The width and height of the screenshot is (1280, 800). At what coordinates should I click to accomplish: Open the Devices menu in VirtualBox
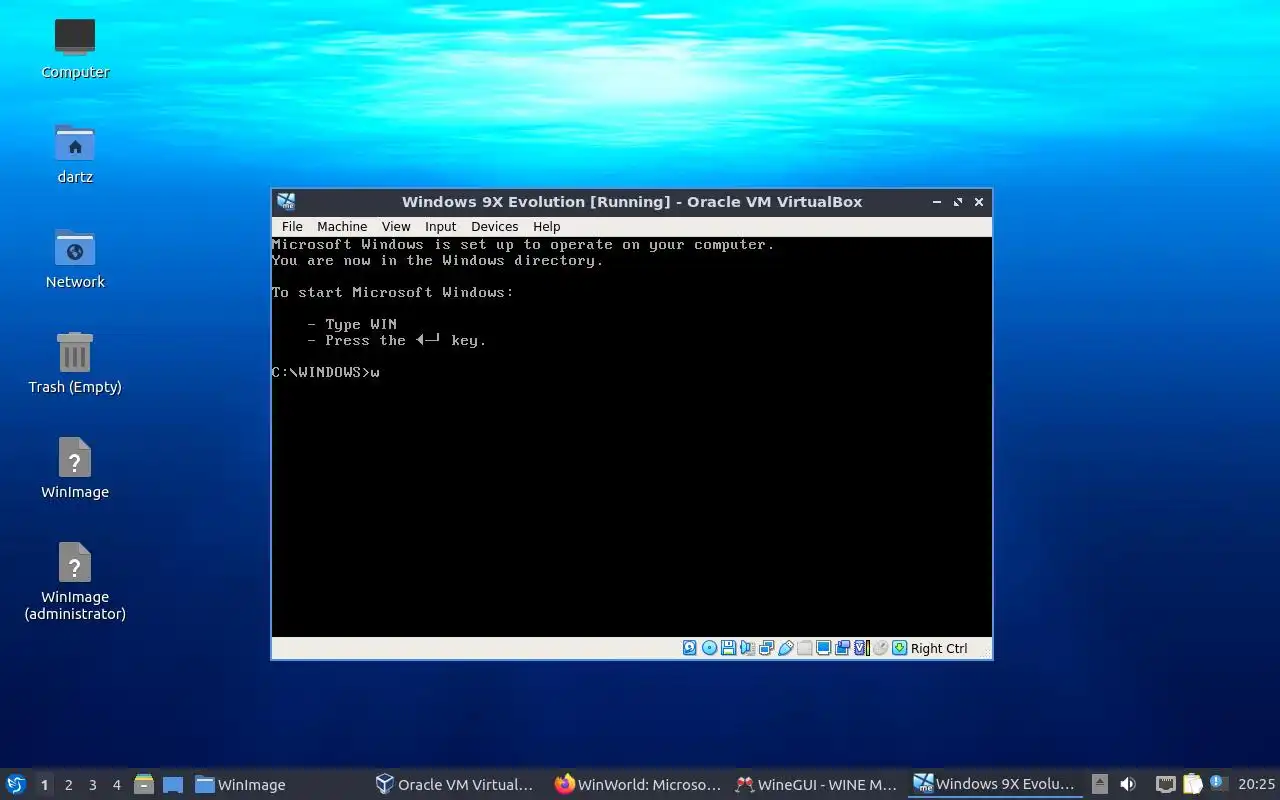point(494,226)
